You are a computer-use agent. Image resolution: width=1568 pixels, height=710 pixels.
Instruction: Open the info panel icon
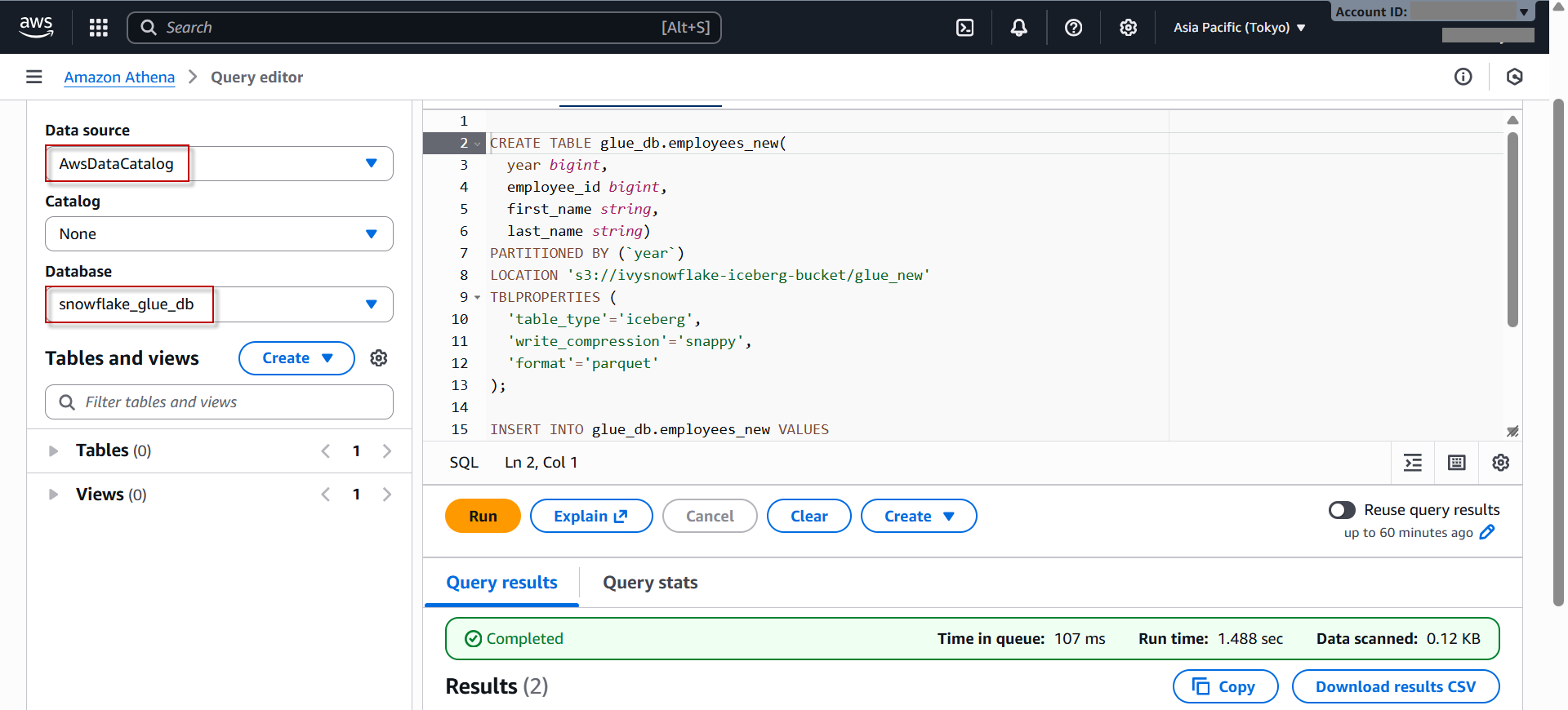coord(1463,77)
